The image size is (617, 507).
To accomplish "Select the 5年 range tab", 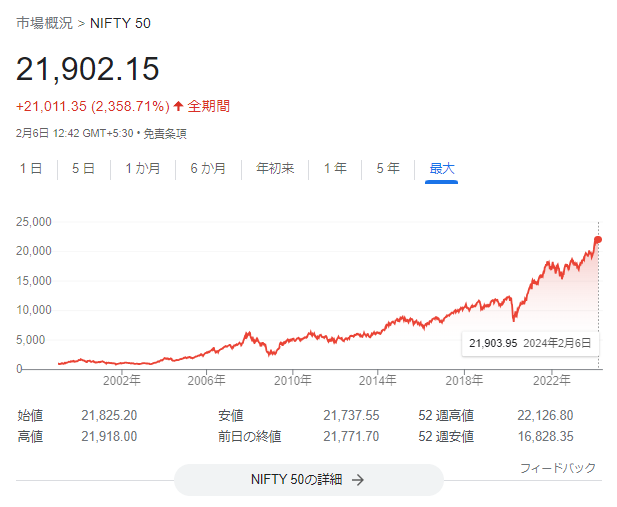I will [x=388, y=168].
